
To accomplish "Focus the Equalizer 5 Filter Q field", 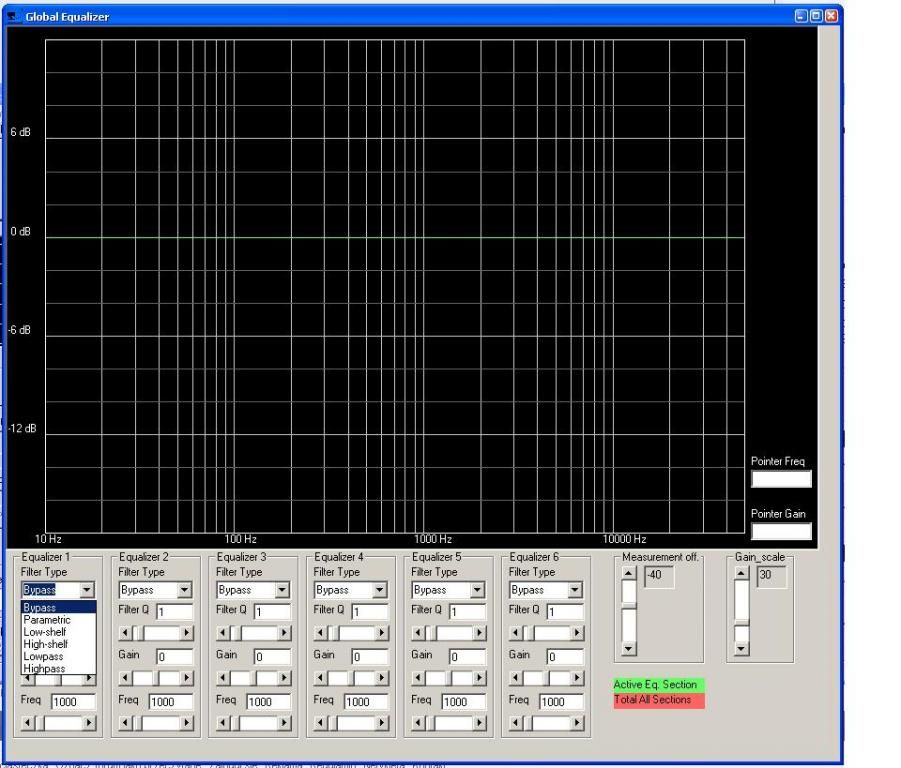I will (x=468, y=612).
